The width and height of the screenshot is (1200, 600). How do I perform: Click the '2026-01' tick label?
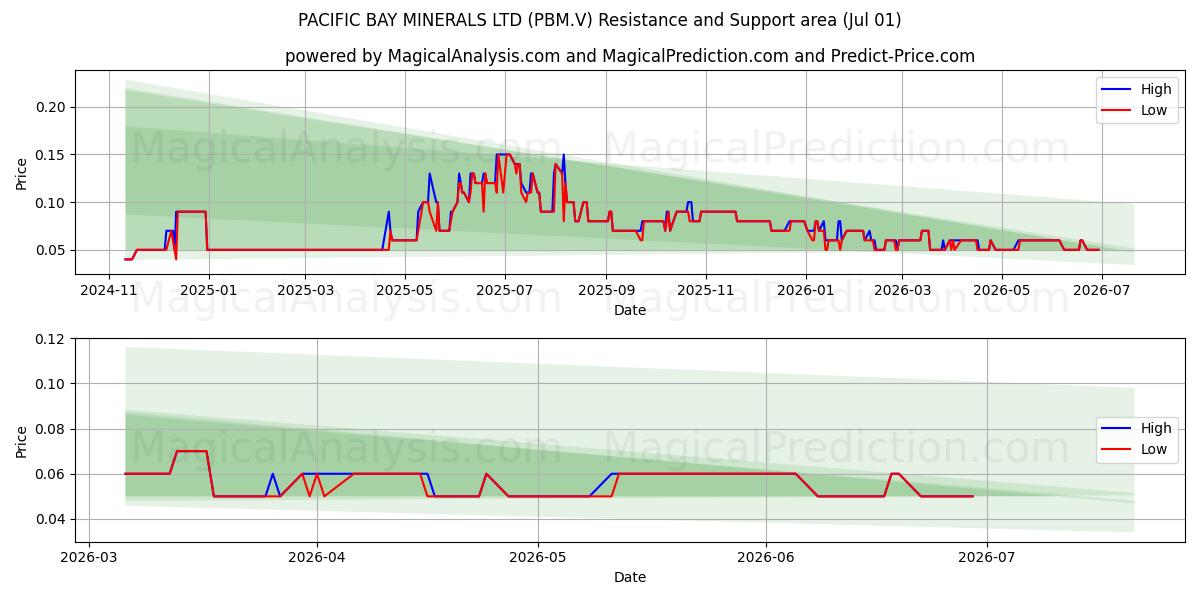806,289
